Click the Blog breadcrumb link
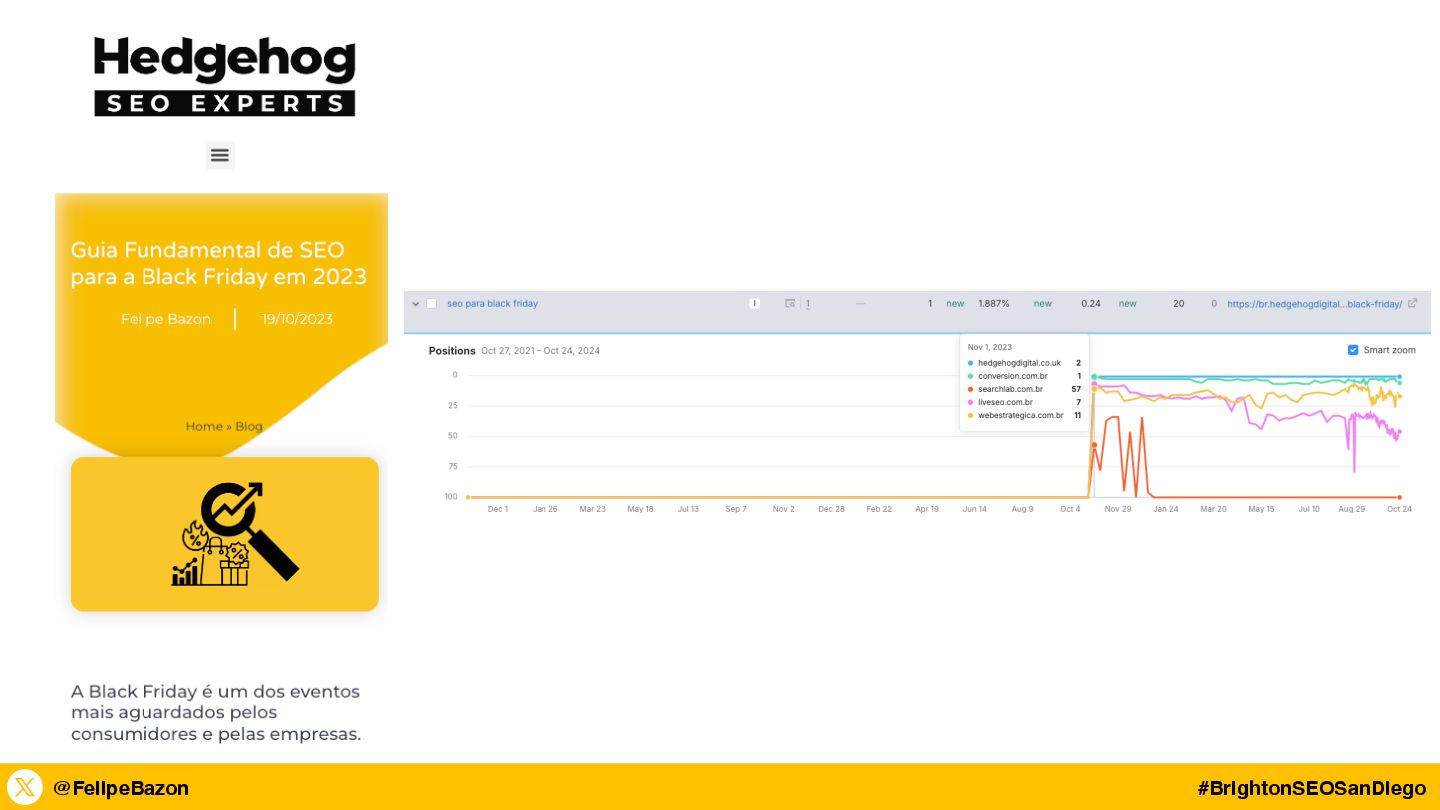Screen dimensions: 1440x810 (249, 426)
